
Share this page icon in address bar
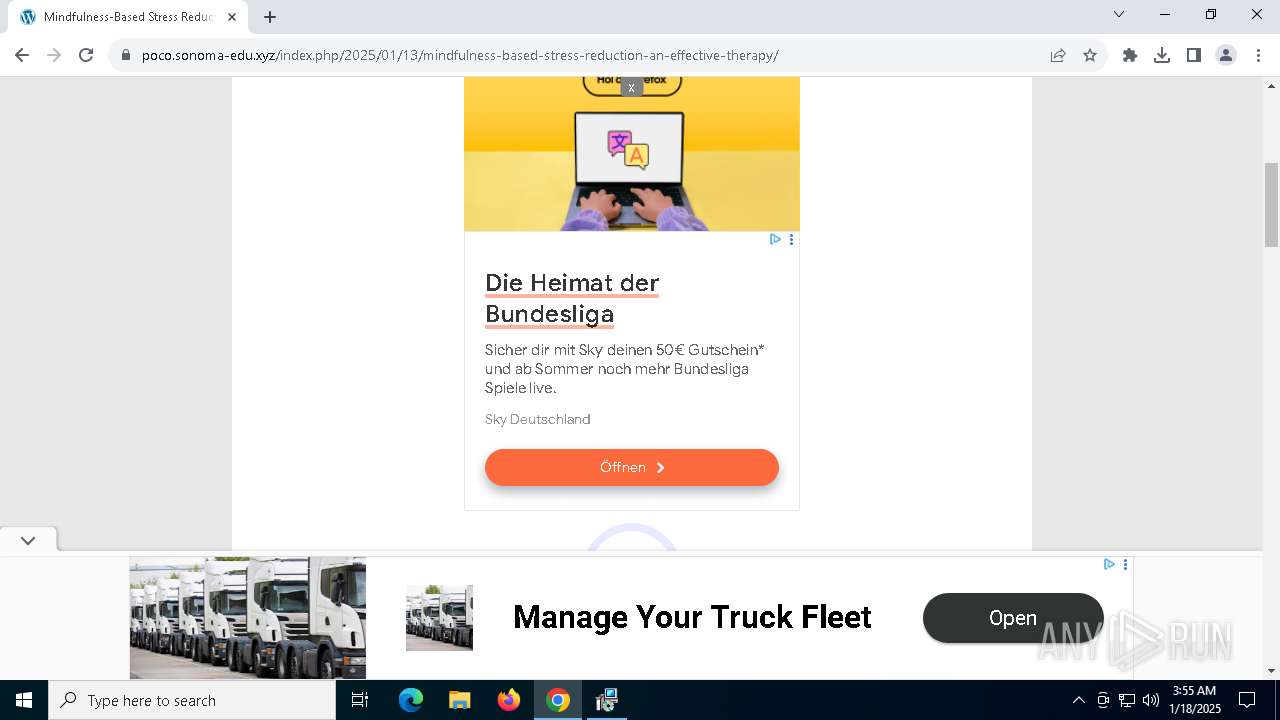coord(1058,55)
